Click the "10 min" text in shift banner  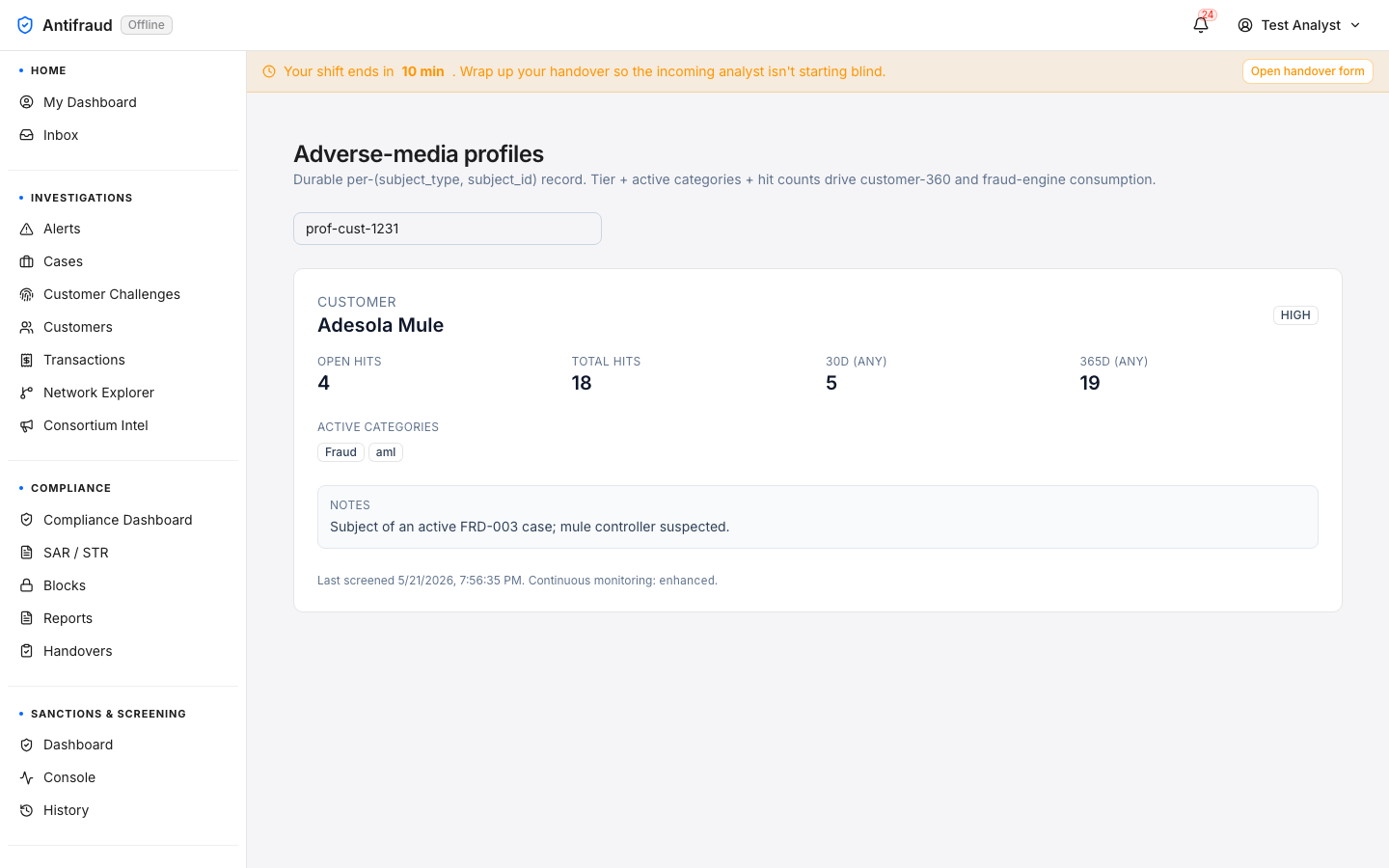click(x=422, y=71)
